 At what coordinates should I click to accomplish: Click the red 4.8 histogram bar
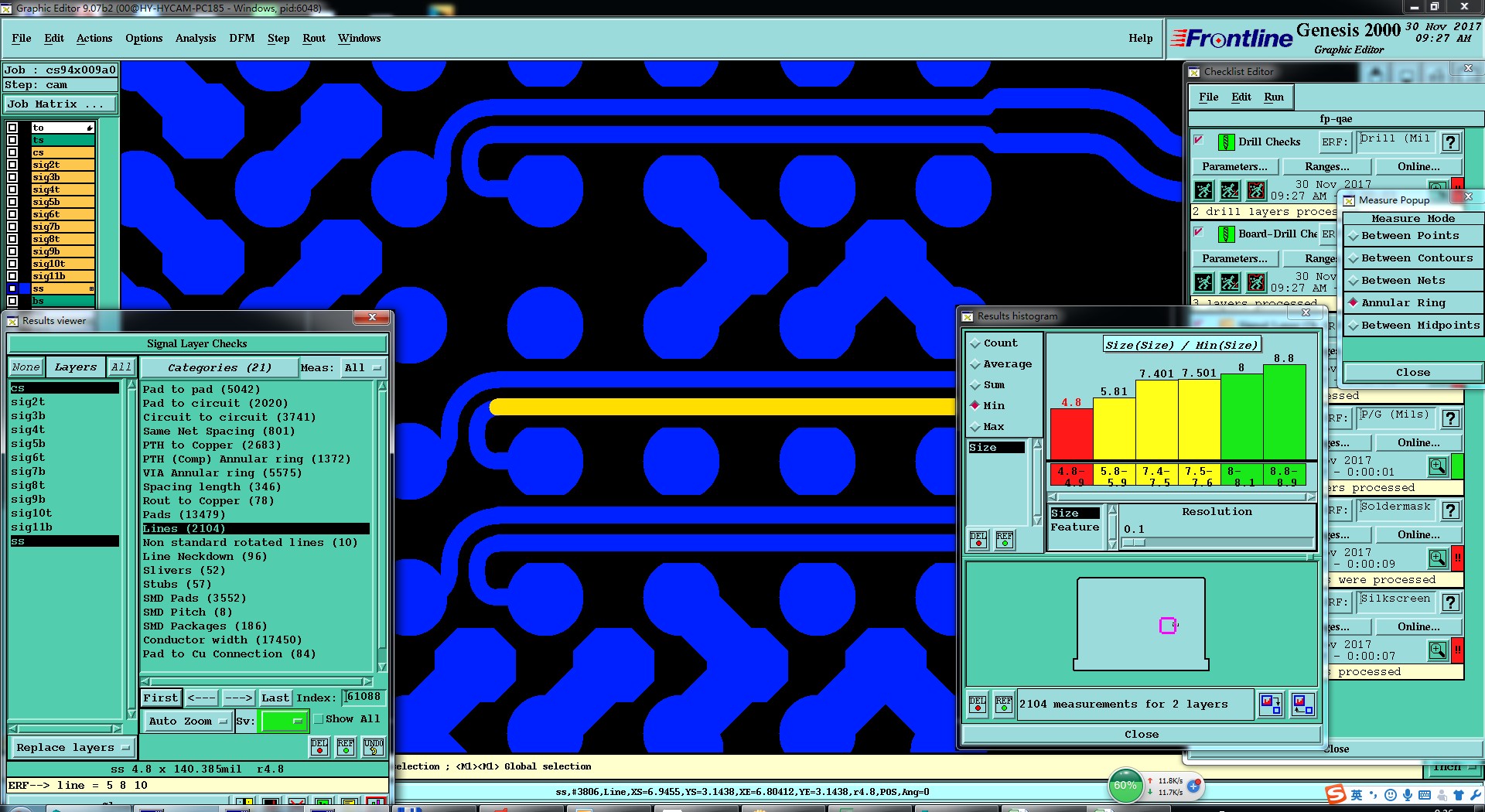pos(1071,435)
